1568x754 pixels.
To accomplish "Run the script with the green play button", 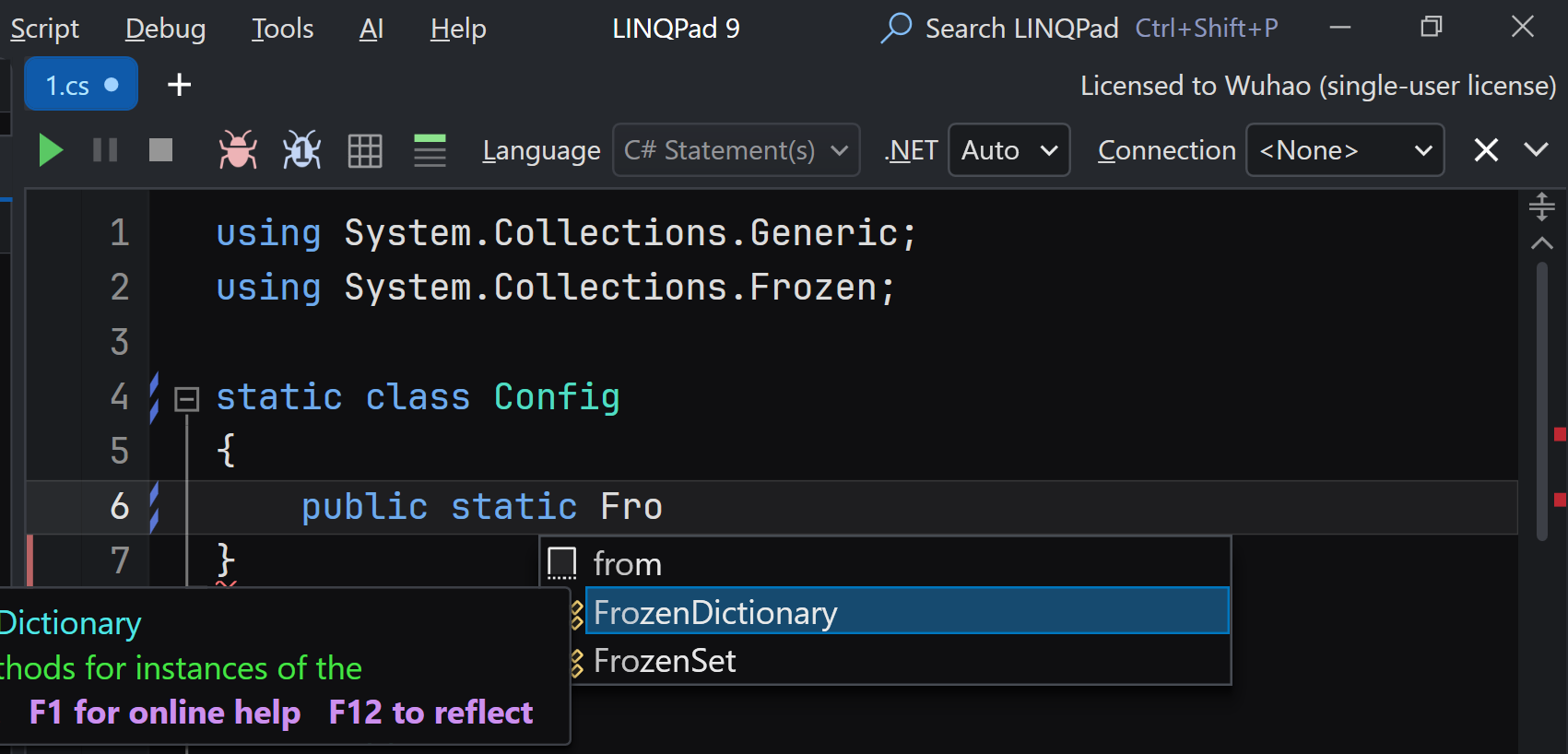I will pyautogui.click(x=51, y=150).
